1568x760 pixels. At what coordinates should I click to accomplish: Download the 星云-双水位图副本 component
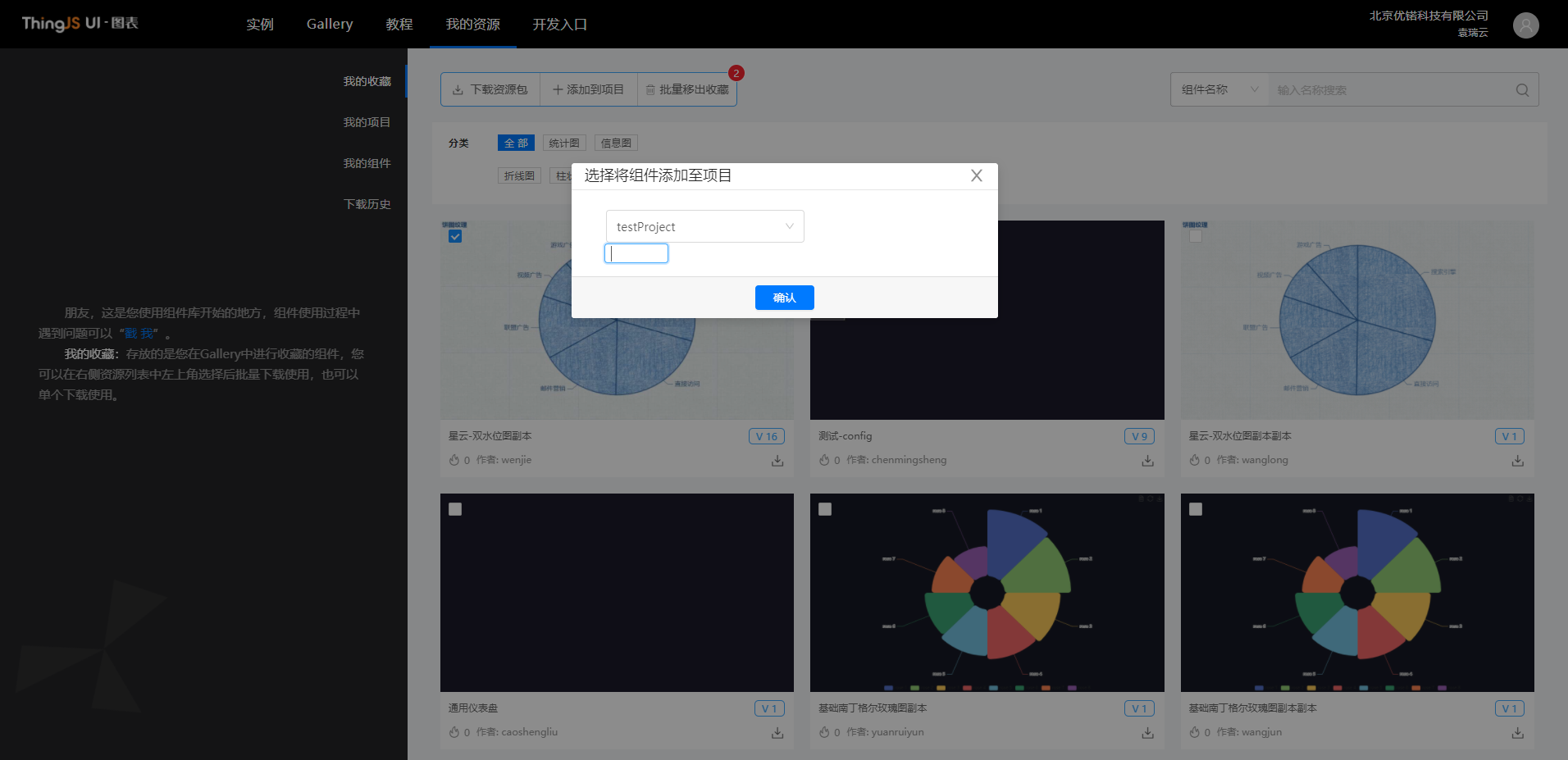[777, 461]
